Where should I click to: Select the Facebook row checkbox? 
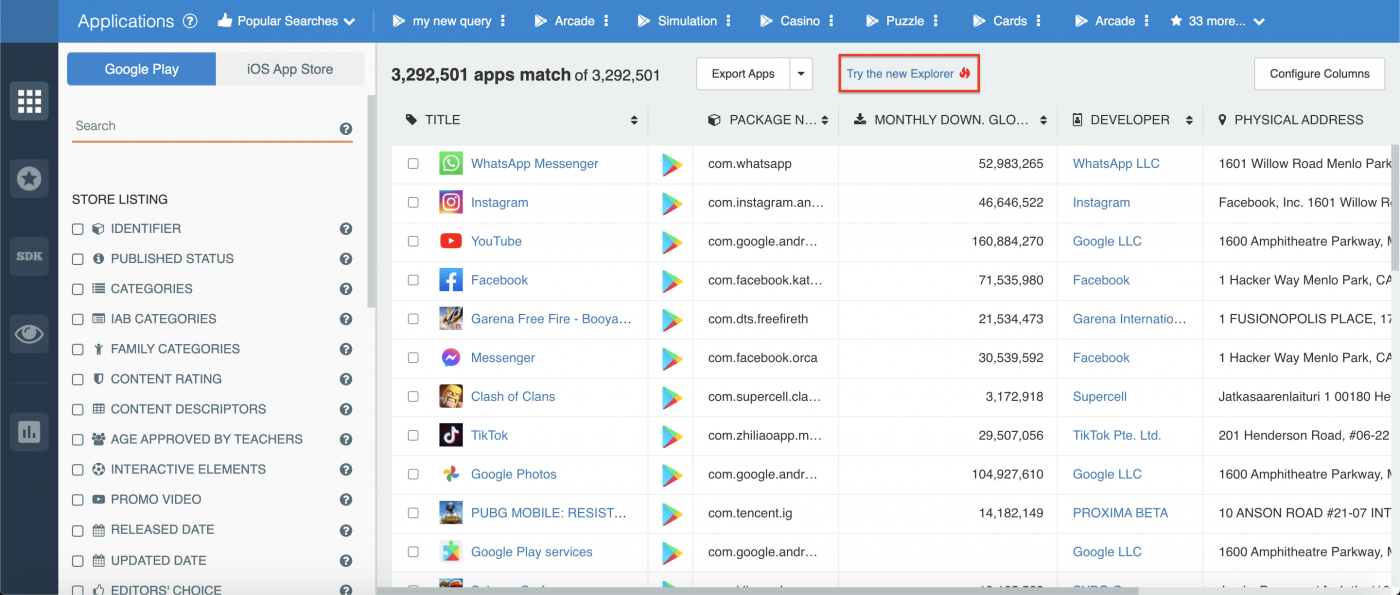(x=413, y=280)
